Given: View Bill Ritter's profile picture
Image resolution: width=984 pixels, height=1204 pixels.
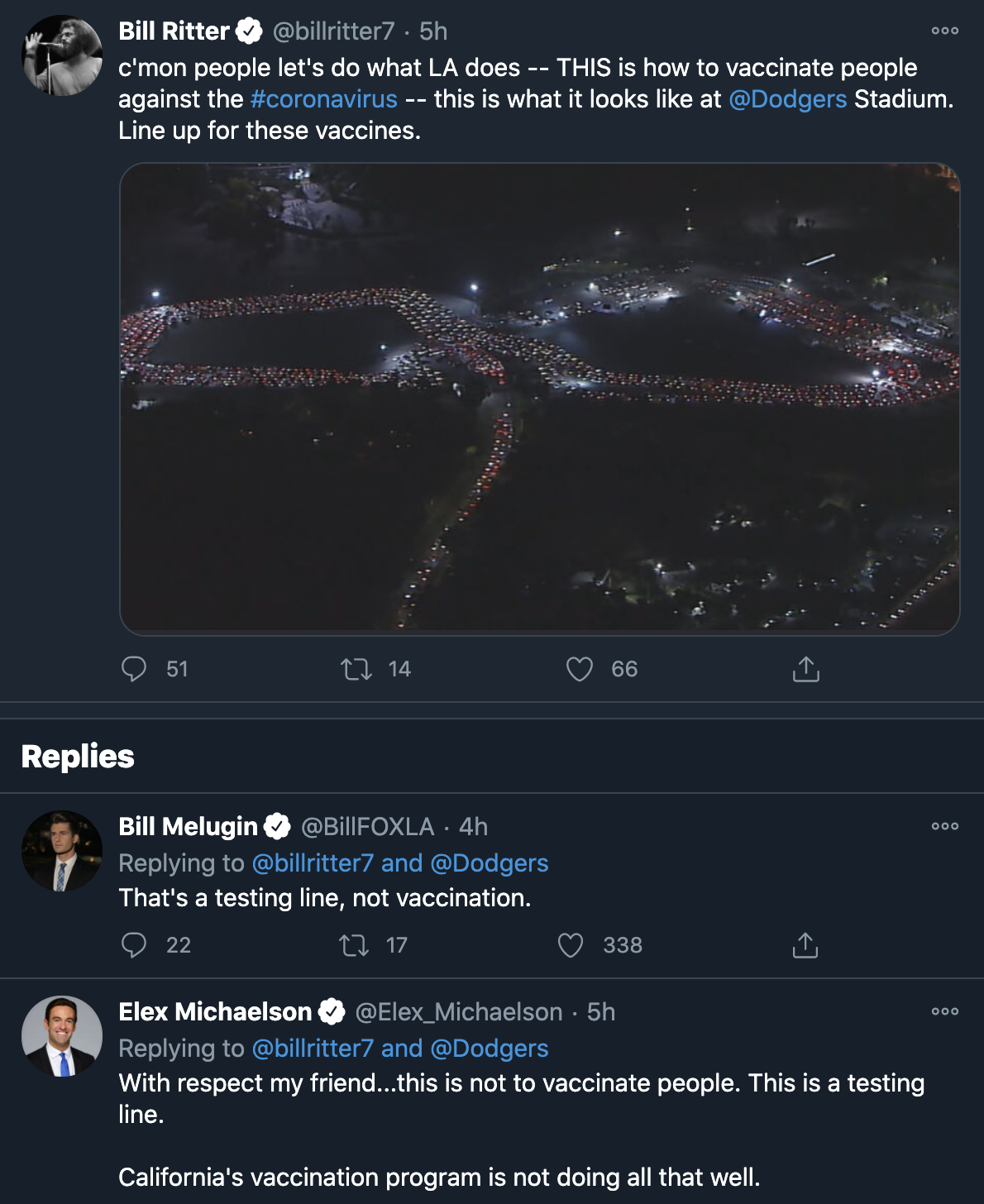Looking at the screenshot, I should click(62, 55).
